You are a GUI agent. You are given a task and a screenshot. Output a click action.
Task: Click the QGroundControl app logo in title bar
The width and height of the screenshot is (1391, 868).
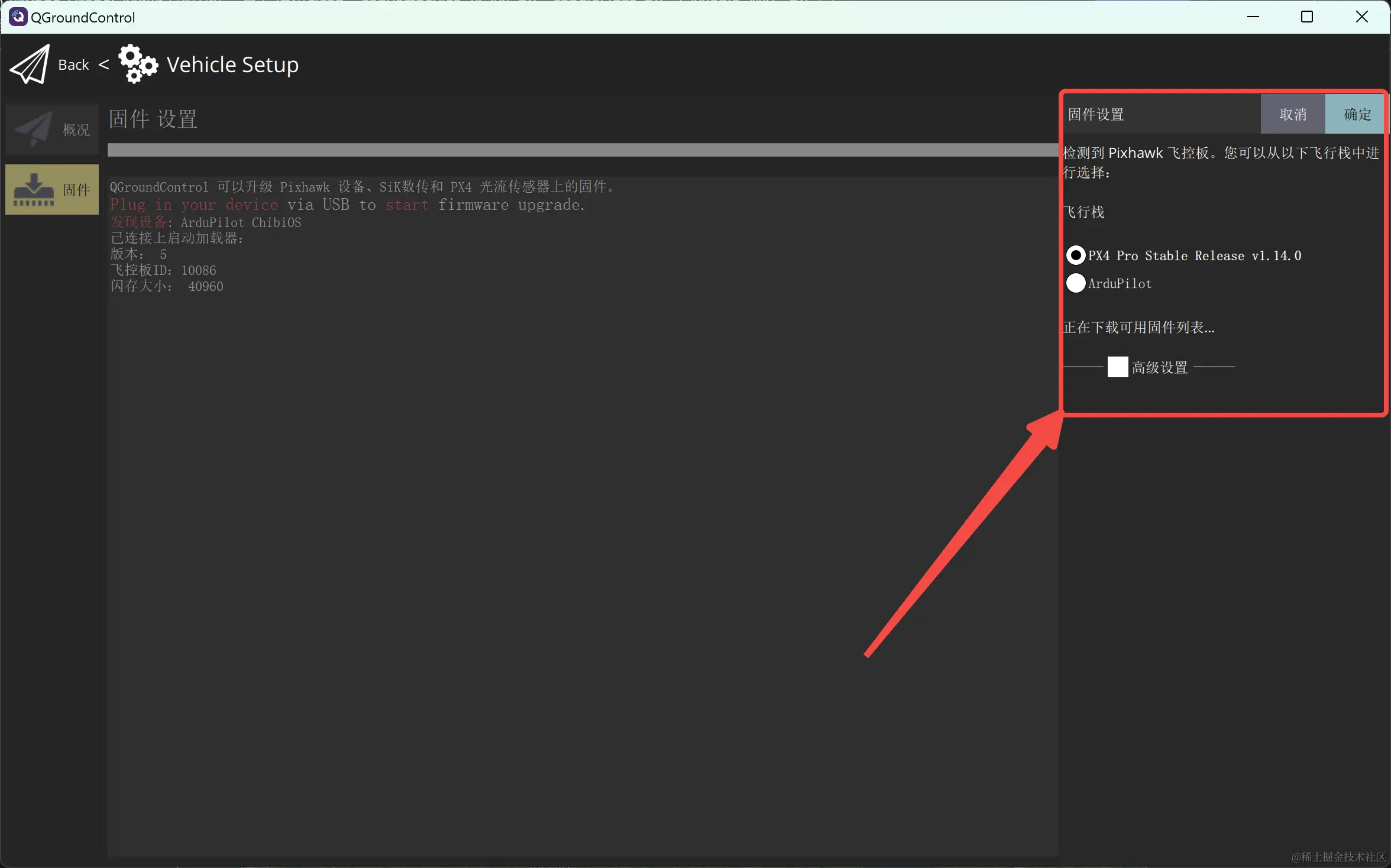17,17
